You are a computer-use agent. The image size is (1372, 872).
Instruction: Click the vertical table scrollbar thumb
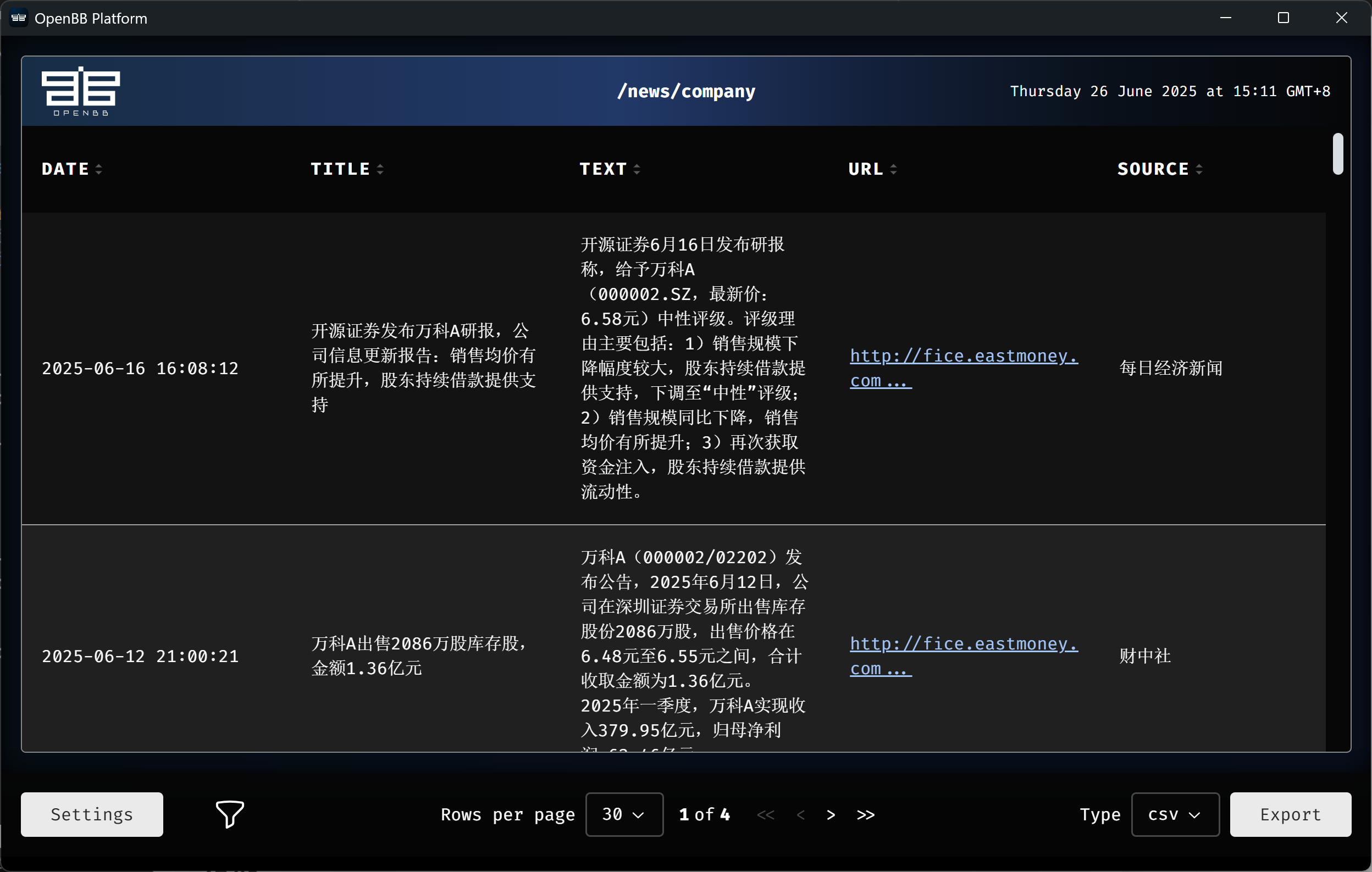[x=1338, y=154]
